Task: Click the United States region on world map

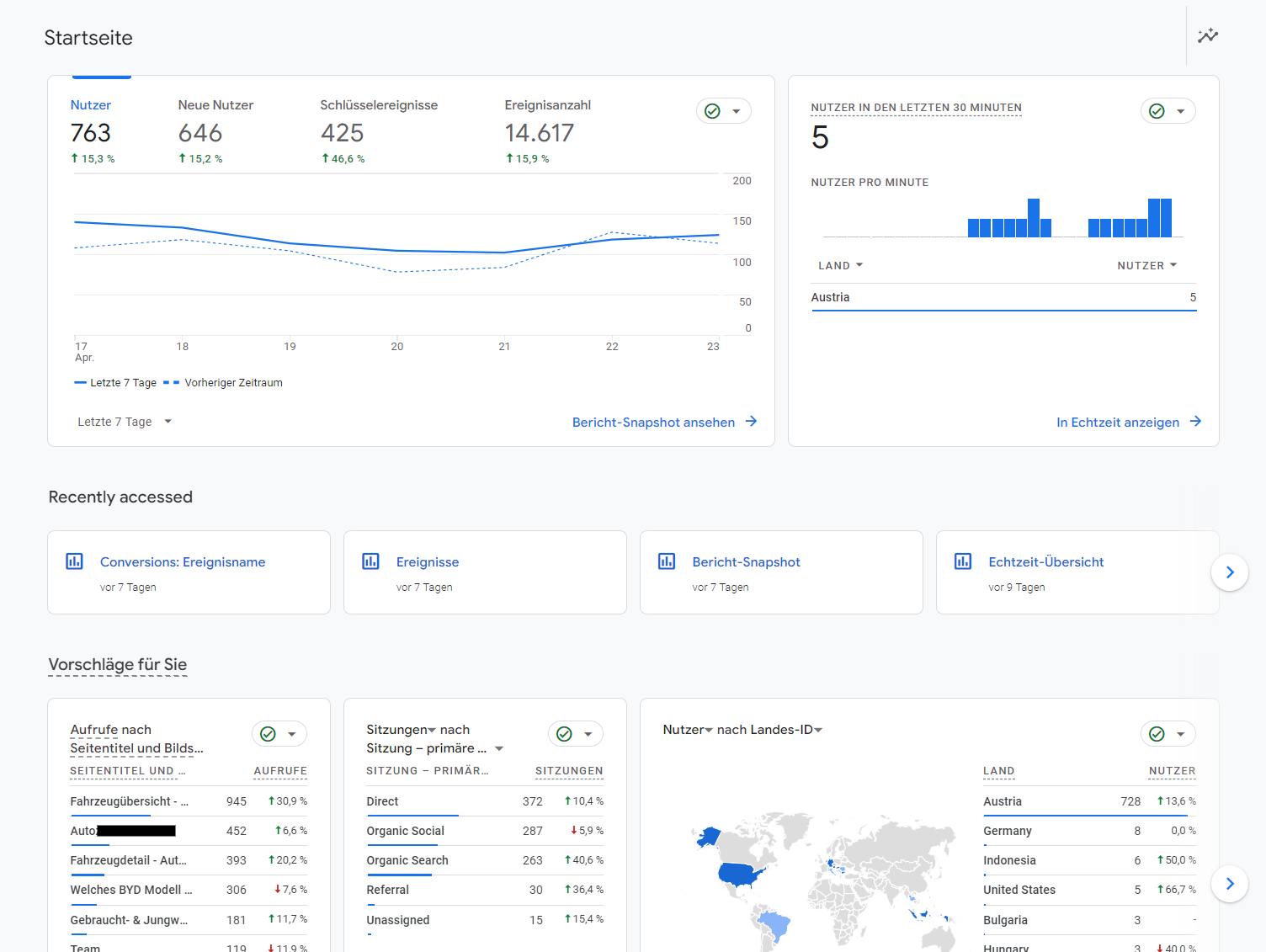Action: (741, 875)
